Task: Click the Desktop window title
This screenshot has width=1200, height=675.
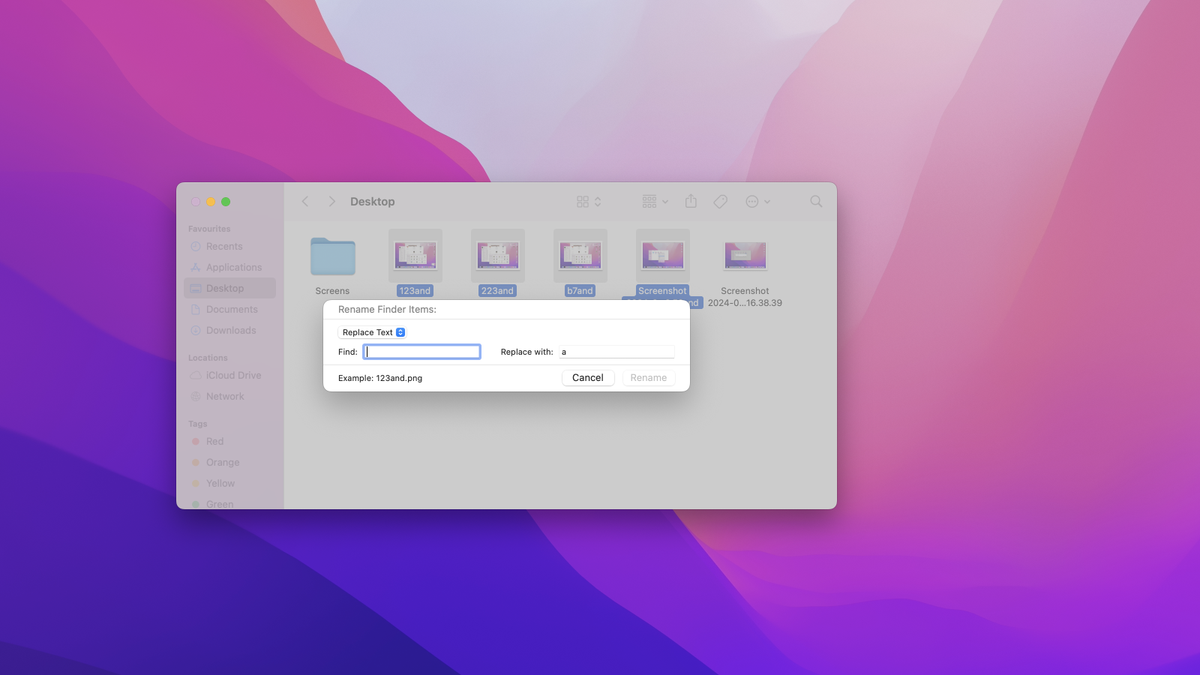Action: (x=372, y=202)
